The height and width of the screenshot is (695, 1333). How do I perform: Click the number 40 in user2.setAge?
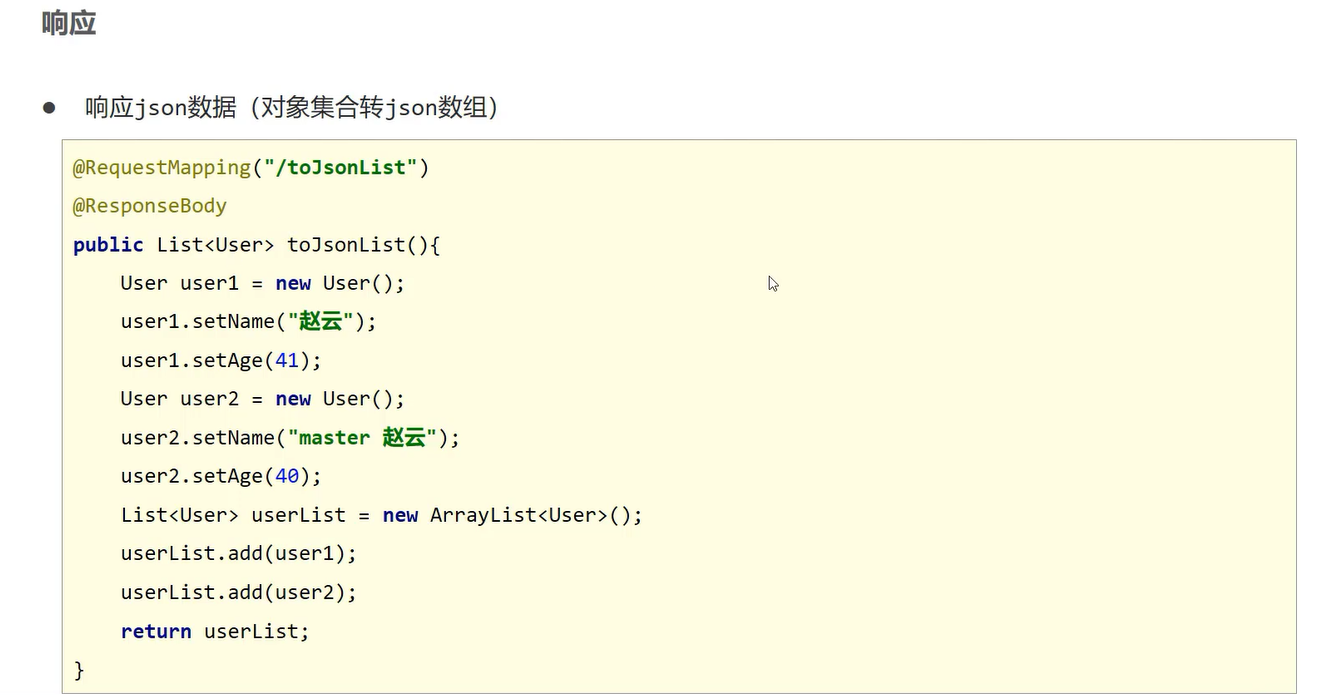pos(287,476)
